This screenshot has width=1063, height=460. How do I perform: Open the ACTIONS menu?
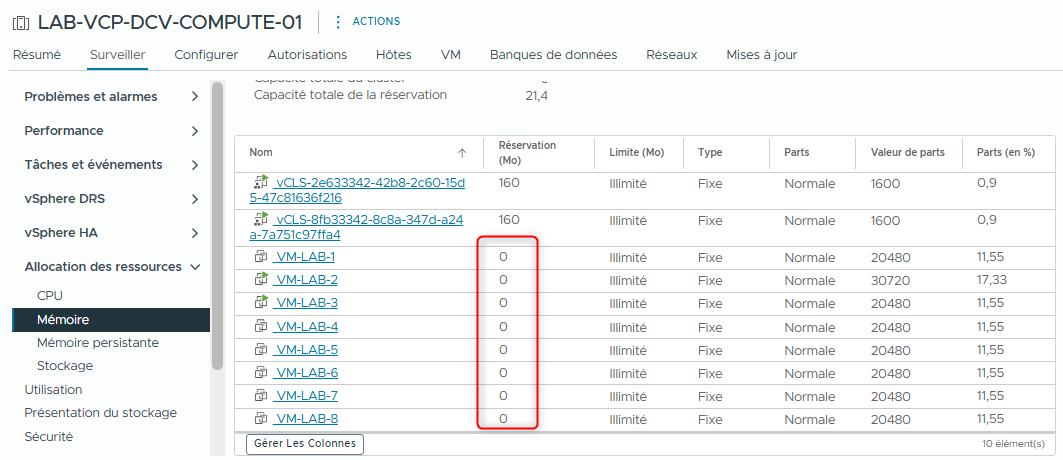point(376,22)
